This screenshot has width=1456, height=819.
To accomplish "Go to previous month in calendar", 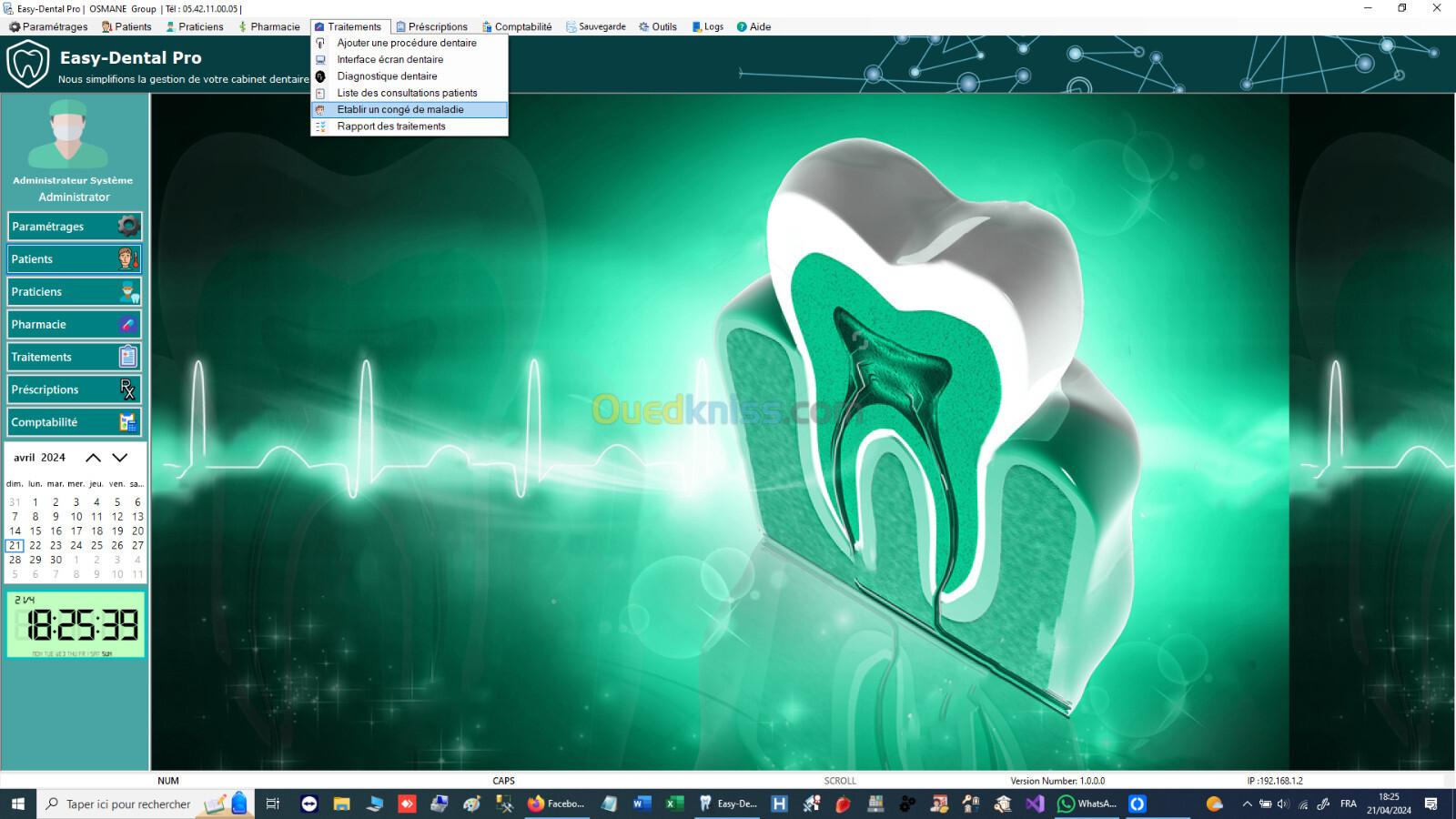I will point(93,458).
